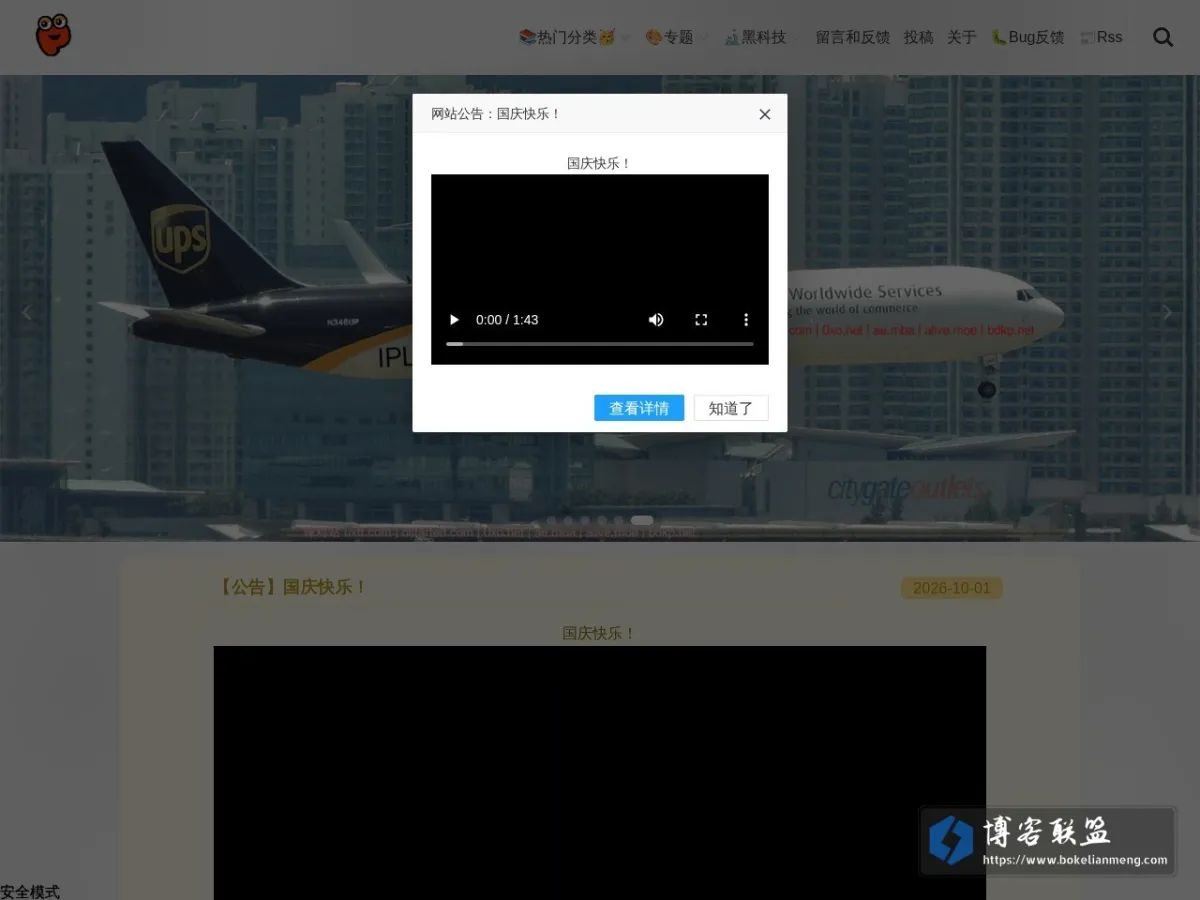1200x900 pixels.
Task: Open the Rss feed link
Action: (x=1101, y=37)
